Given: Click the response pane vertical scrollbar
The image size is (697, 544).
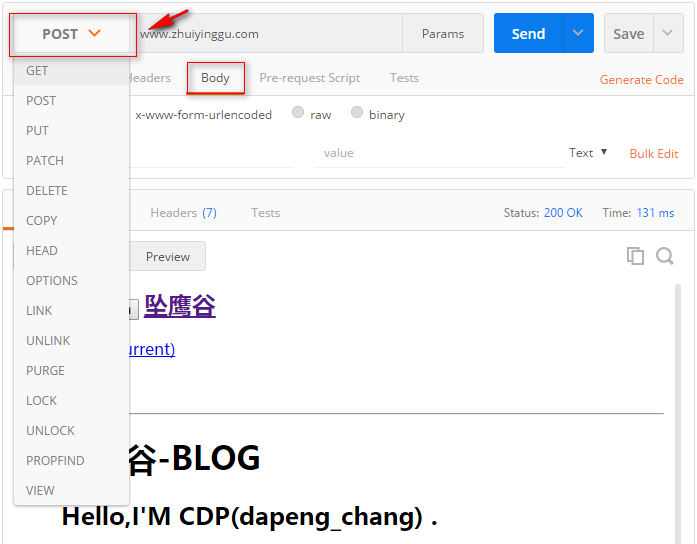Looking at the screenshot, I should [678, 413].
